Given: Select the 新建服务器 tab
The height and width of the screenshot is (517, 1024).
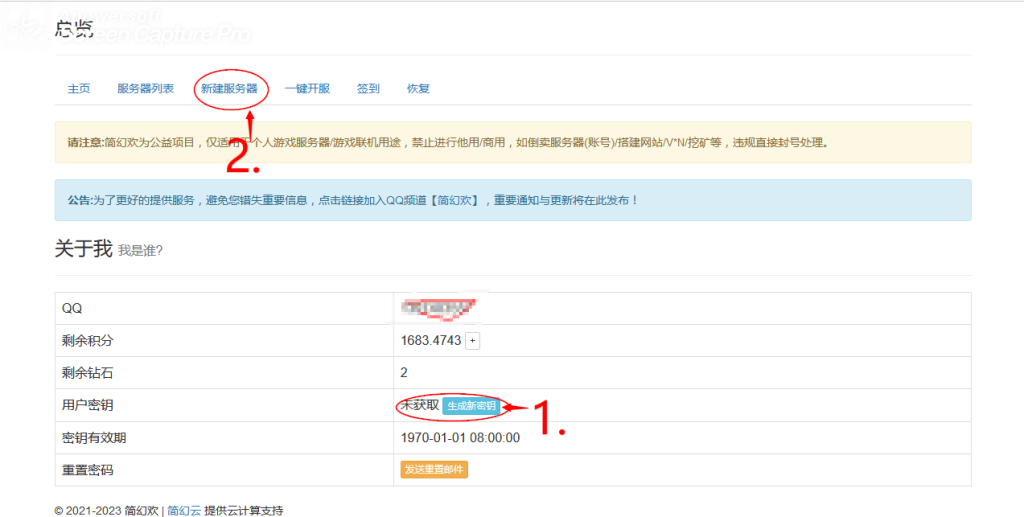Looking at the screenshot, I should (229, 88).
